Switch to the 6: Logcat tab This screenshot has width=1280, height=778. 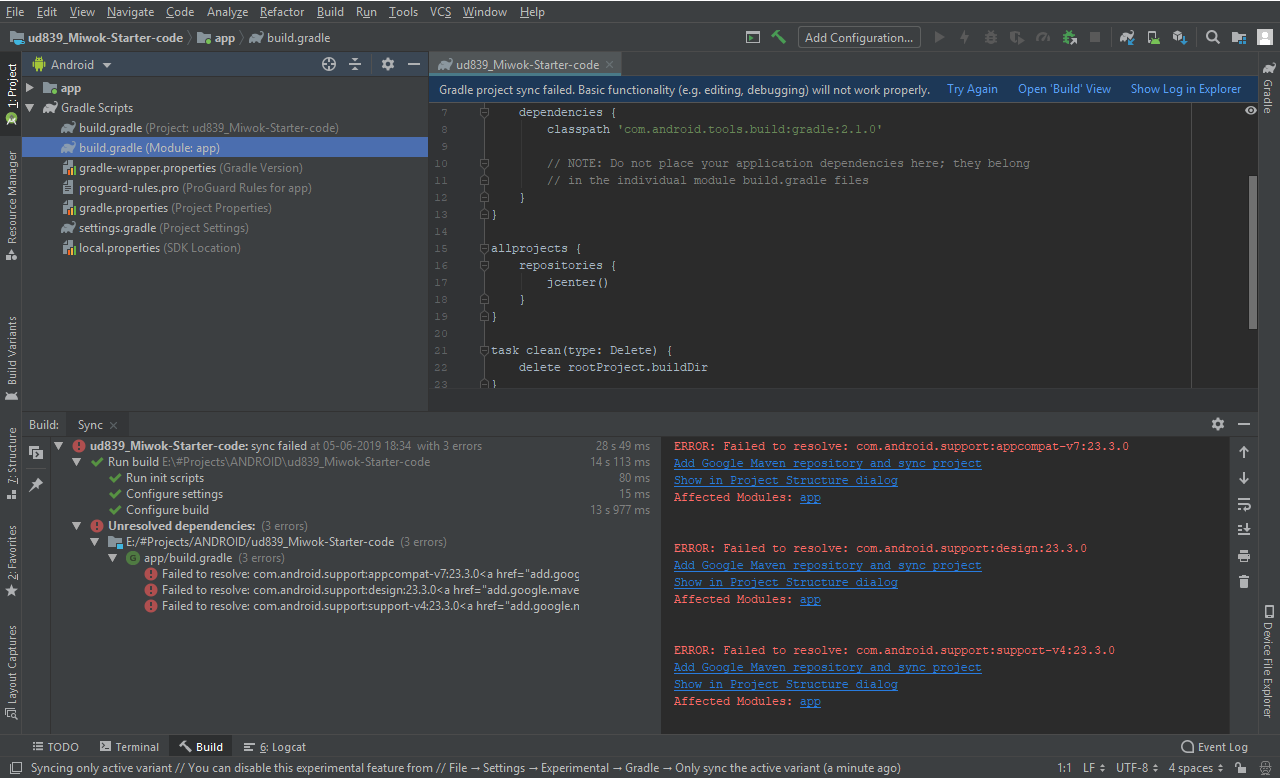(x=274, y=747)
